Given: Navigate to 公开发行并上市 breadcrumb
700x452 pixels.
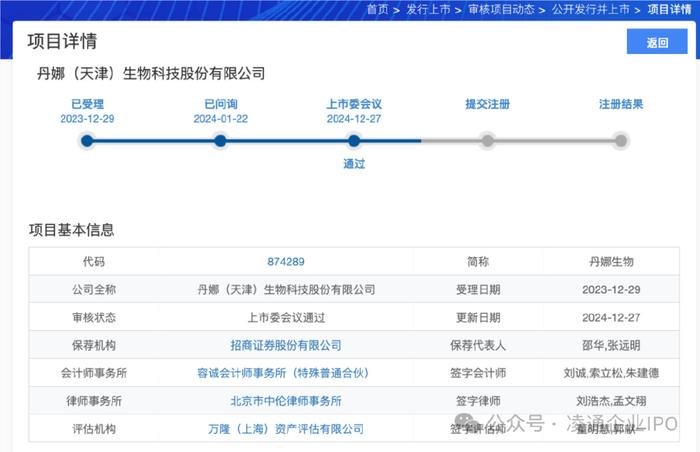Looking at the screenshot, I should pos(591,9).
